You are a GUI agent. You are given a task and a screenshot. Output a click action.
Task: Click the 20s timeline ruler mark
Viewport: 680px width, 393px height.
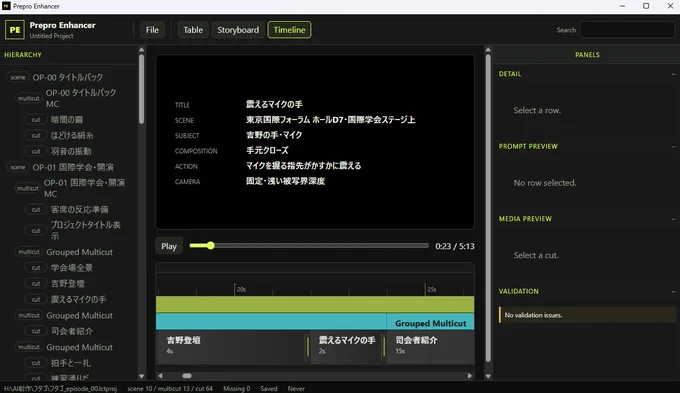click(x=241, y=289)
